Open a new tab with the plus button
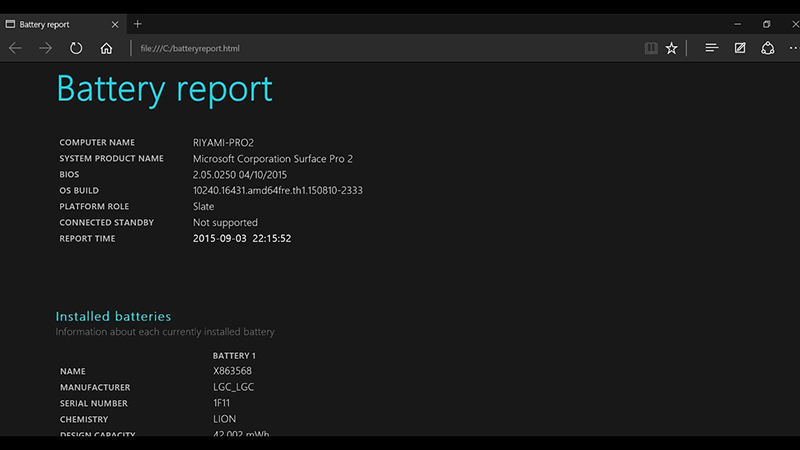This screenshot has height=450, width=800. [x=138, y=24]
